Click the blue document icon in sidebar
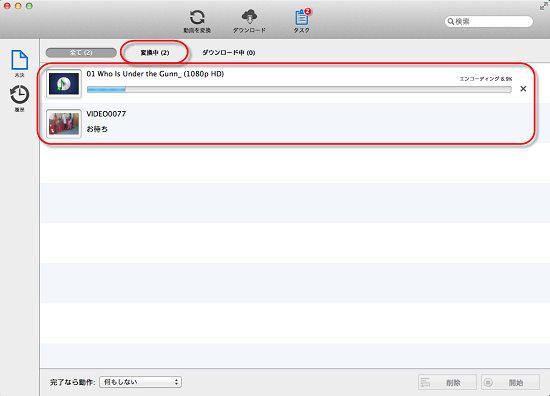The width and height of the screenshot is (550, 396). tap(19, 60)
